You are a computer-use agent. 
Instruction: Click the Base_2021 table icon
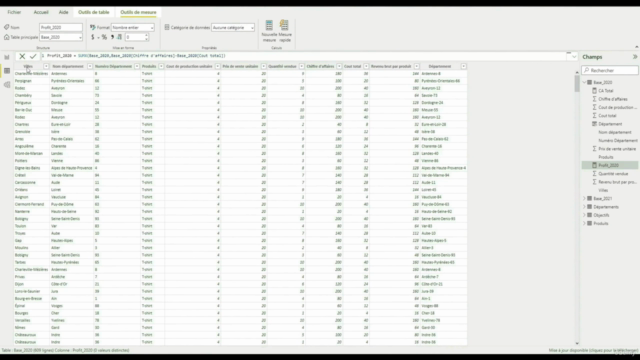(589, 198)
